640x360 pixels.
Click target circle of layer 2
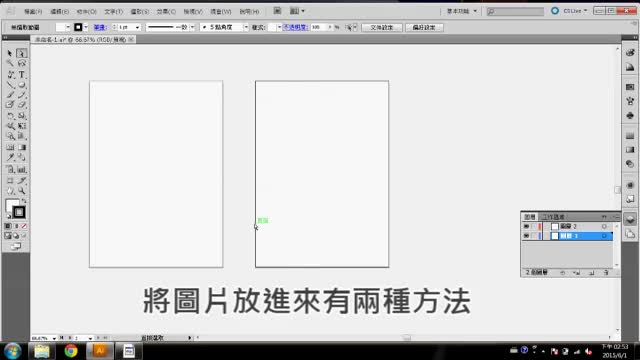click(604, 226)
